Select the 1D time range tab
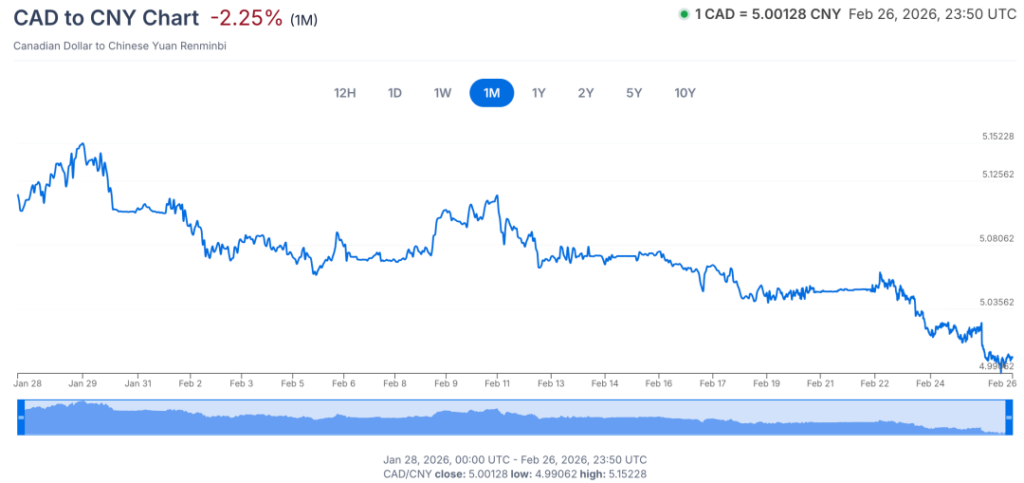 [x=394, y=93]
